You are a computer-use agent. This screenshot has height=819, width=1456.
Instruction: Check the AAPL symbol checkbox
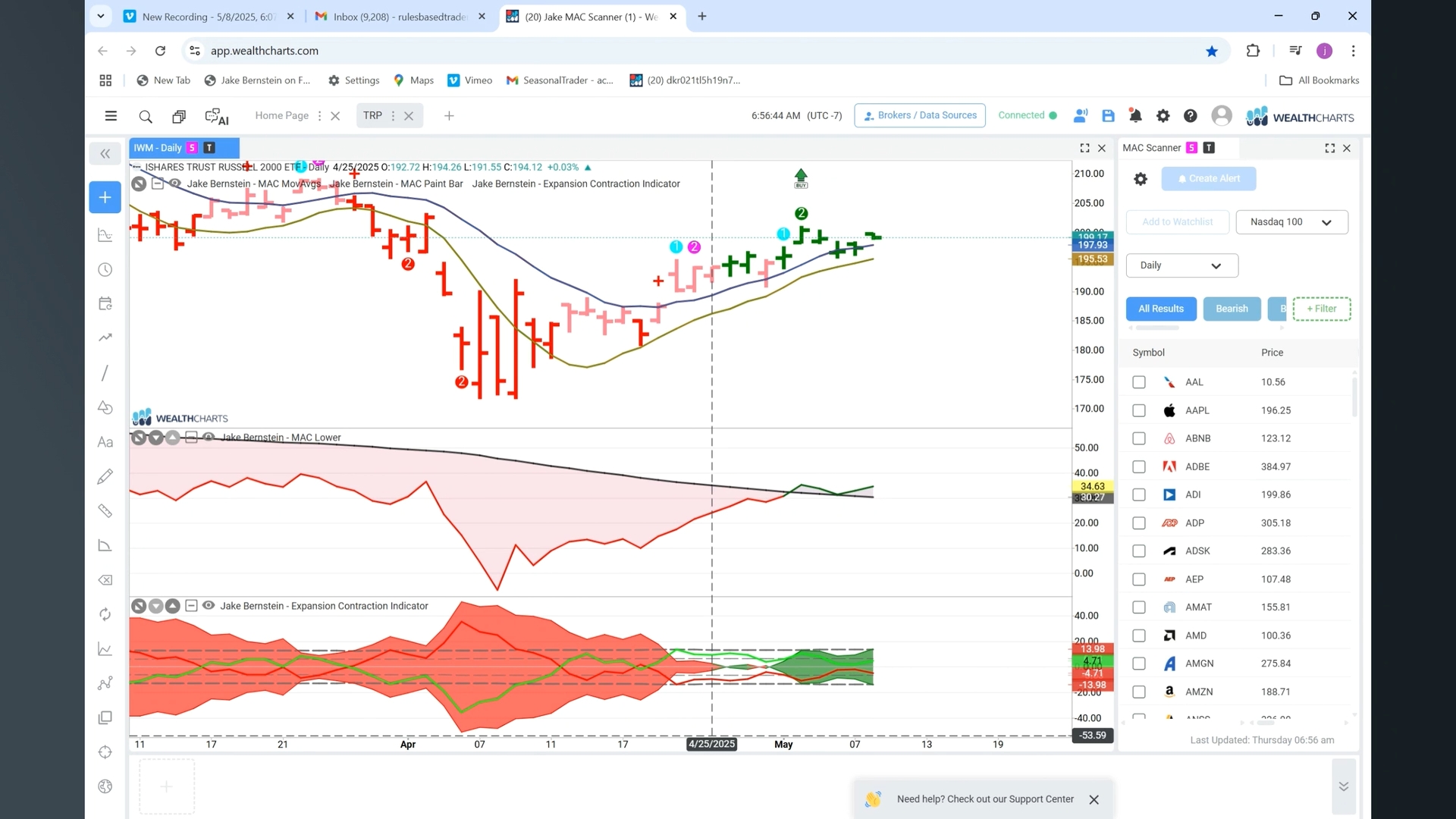pos(1139,410)
